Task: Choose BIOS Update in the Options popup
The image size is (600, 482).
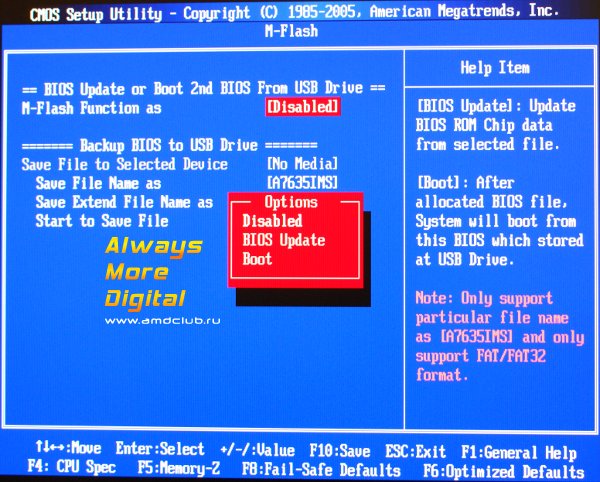Action: [x=283, y=240]
